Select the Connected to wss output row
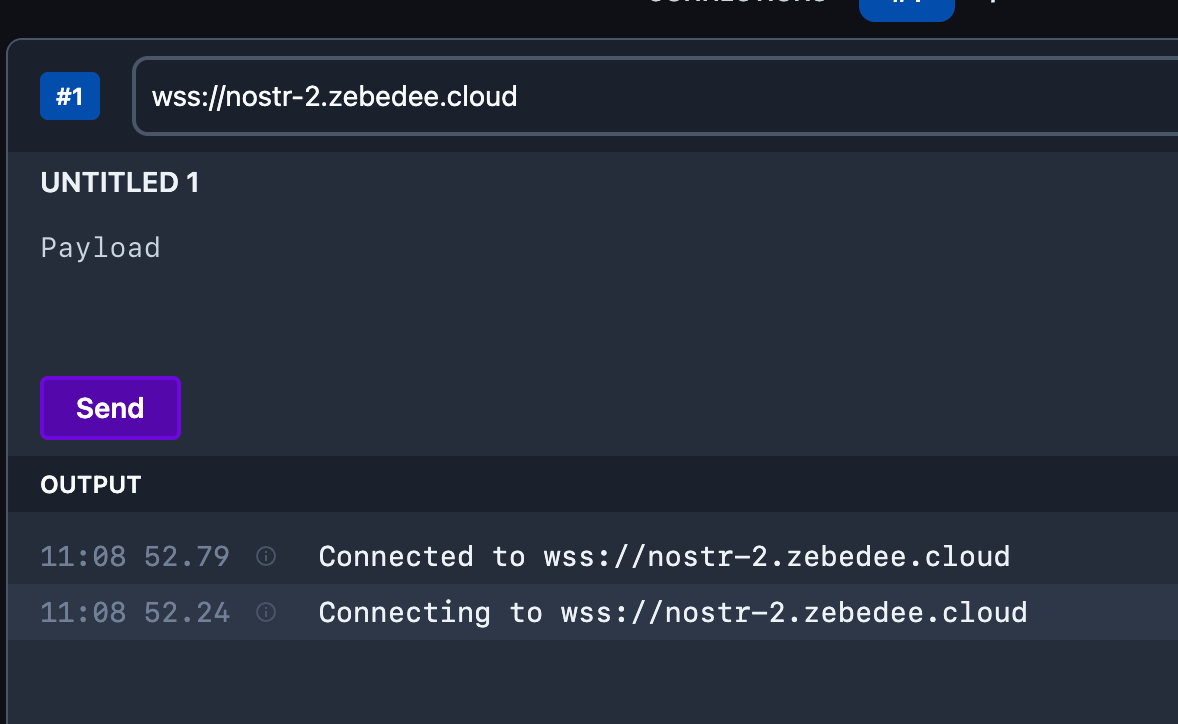Screen dimensions: 1178x724 click(x=663, y=557)
